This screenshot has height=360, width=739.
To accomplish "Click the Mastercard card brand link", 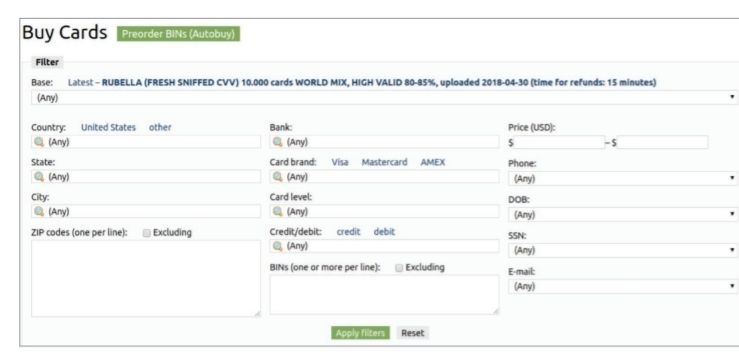I will tap(385, 162).
